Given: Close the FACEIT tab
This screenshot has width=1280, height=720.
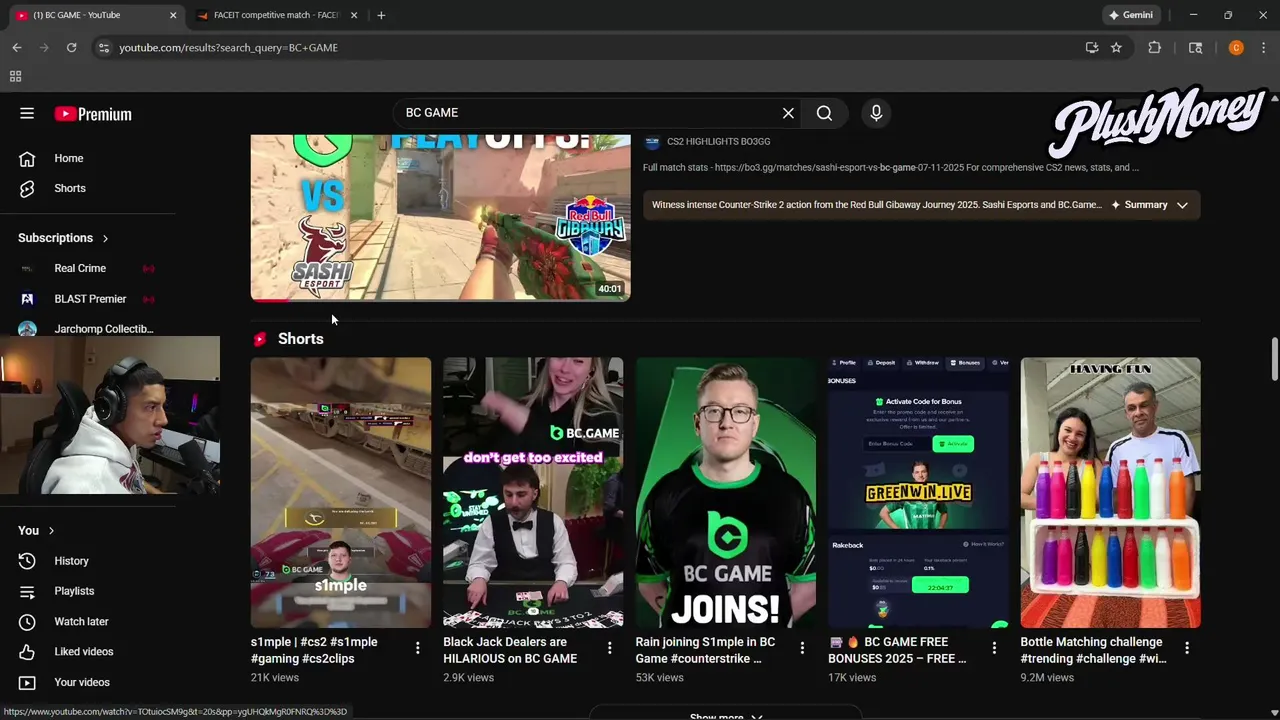Looking at the screenshot, I should coord(355,15).
